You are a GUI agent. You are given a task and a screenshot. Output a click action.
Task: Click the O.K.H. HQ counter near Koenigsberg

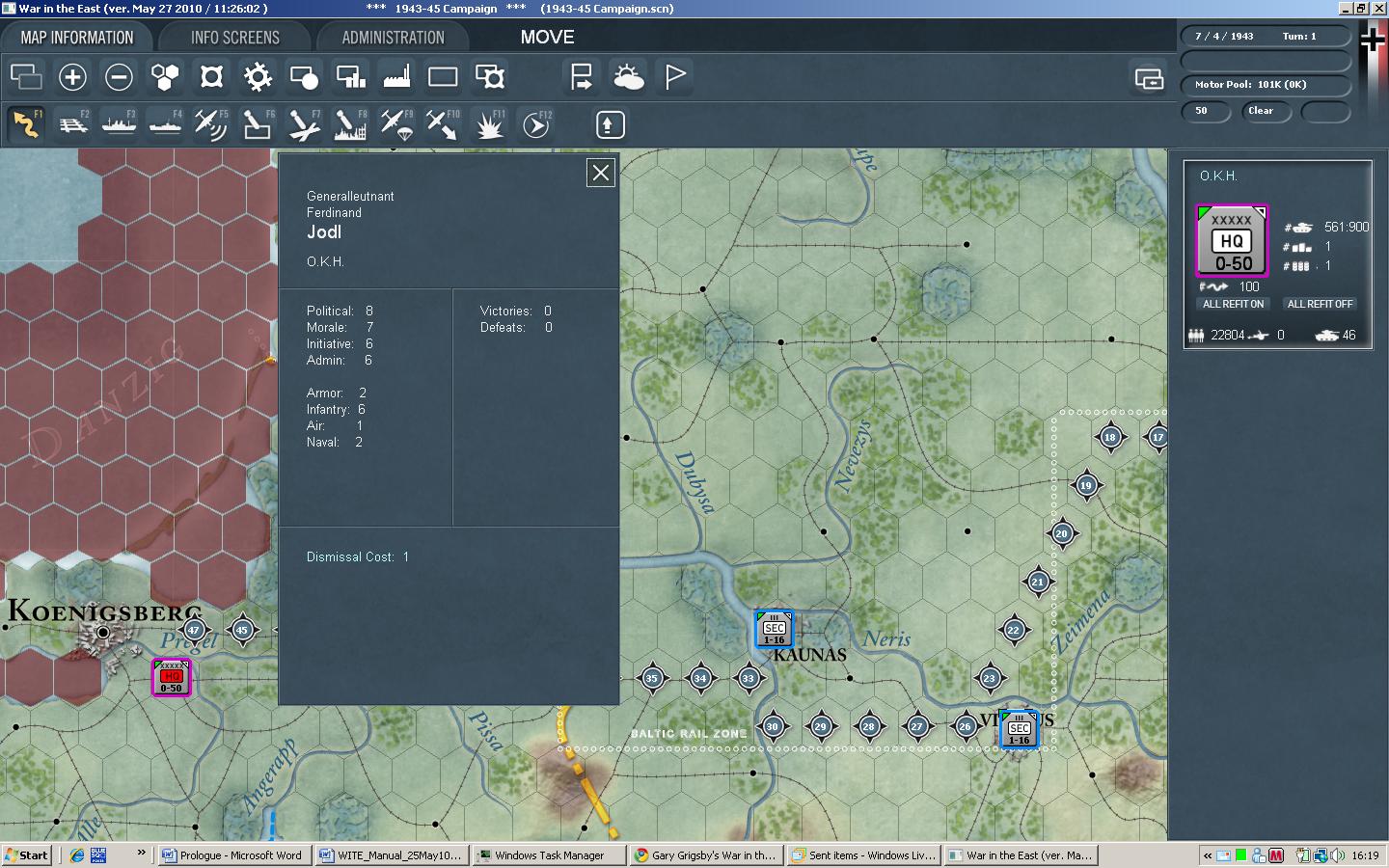[172, 677]
